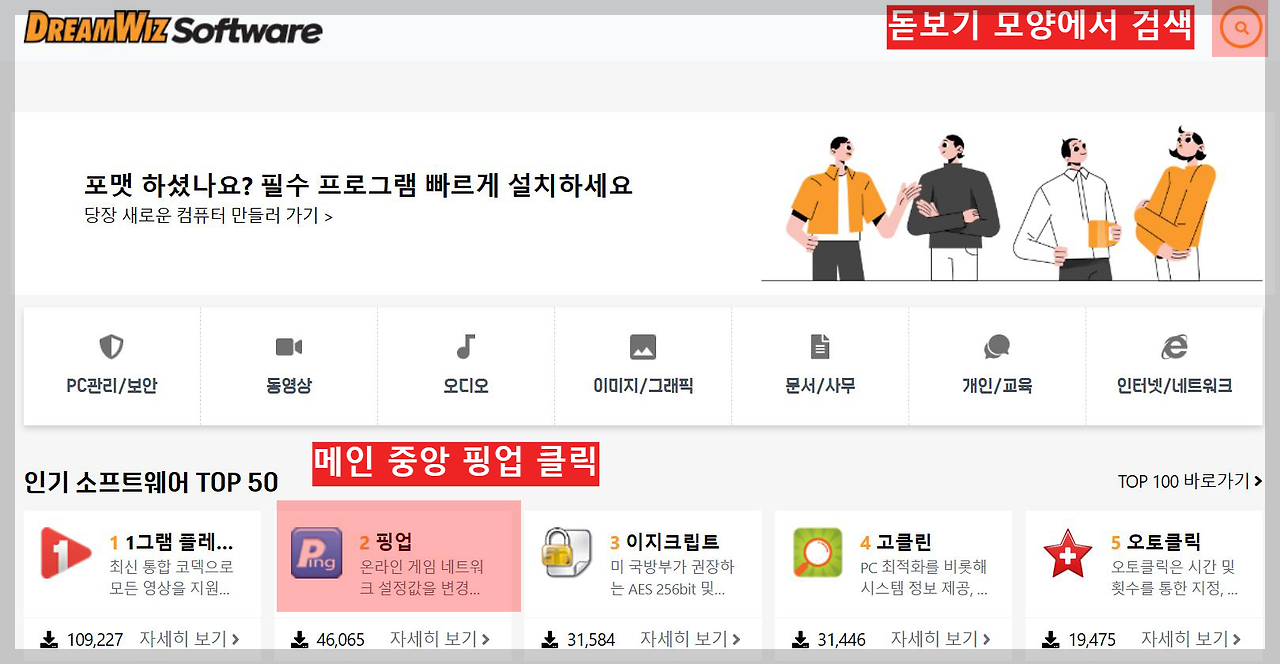Click the download count 31,446
The height and width of the screenshot is (664, 1280).
pyautogui.click(x=842, y=640)
